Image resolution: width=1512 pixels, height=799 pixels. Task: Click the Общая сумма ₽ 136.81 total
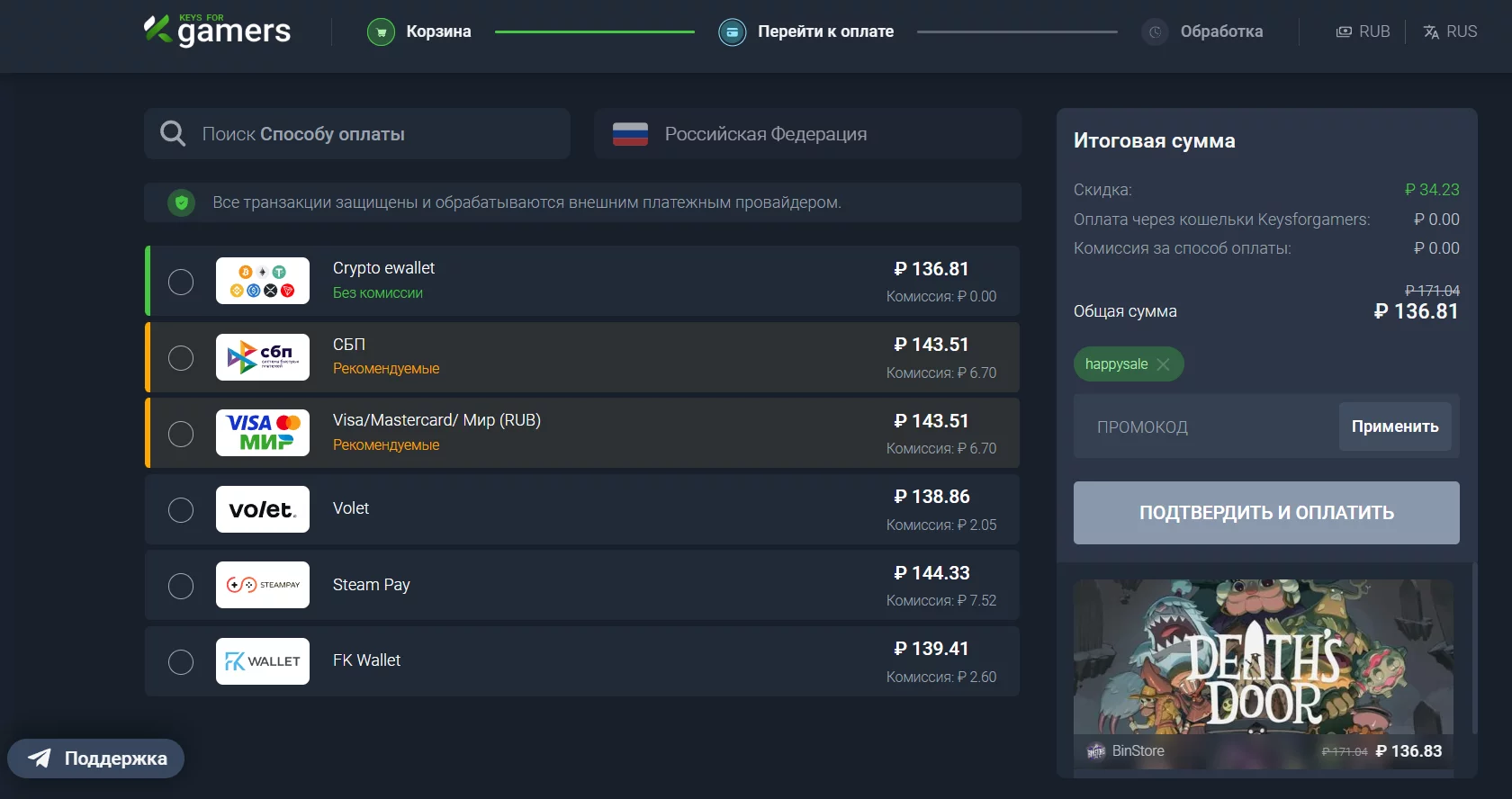click(1416, 311)
